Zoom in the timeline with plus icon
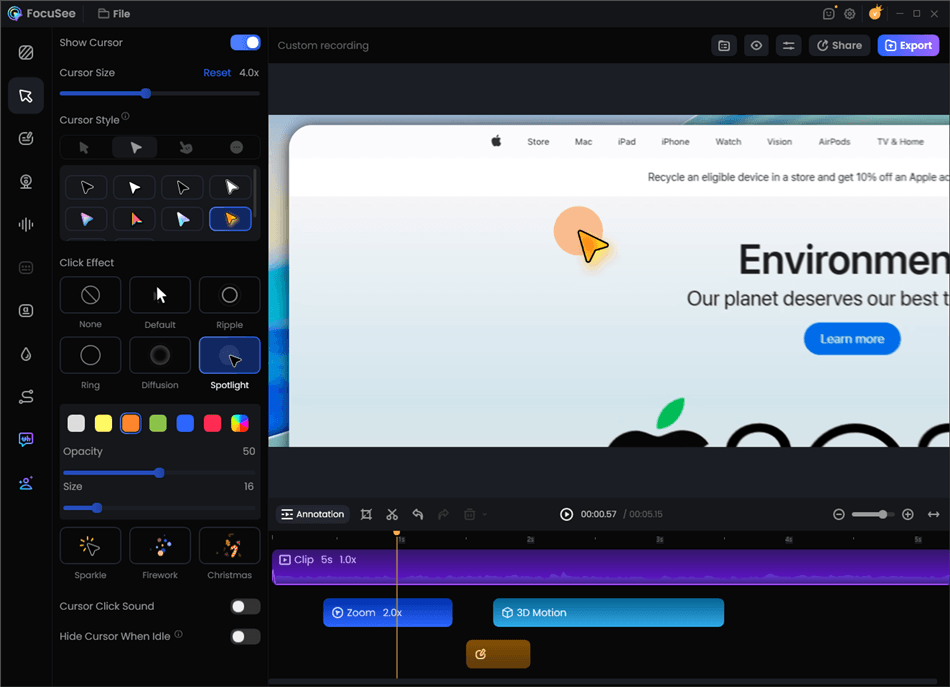 908,514
